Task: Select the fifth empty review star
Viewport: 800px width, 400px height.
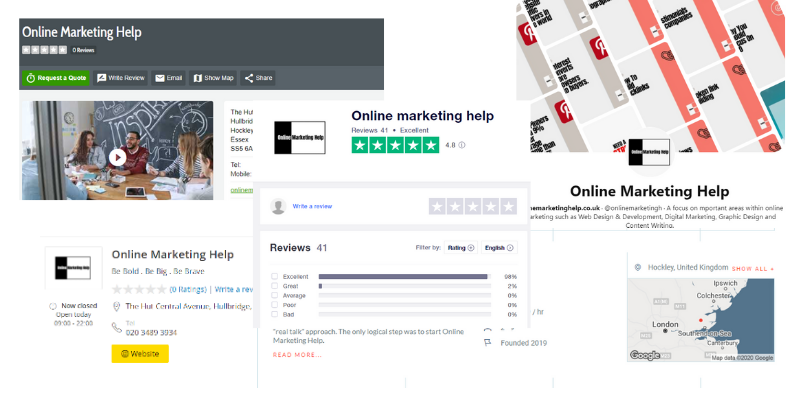Action: (509, 207)
